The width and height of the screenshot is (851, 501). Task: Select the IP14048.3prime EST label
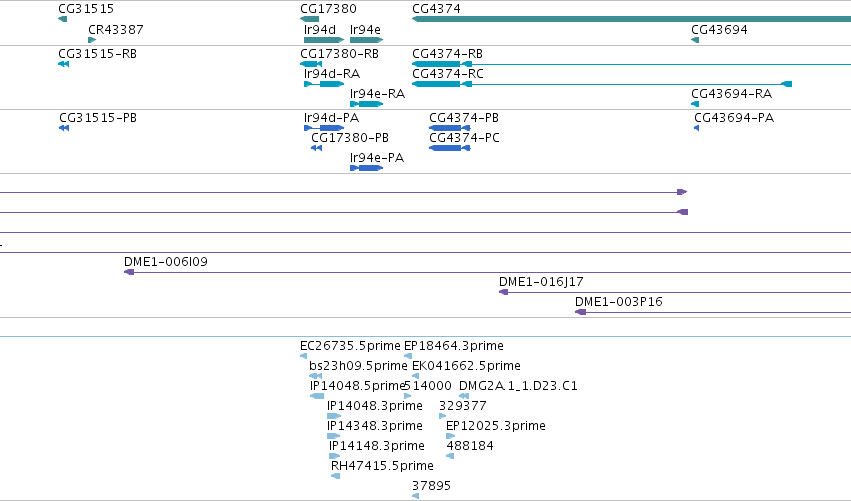(374, 406)
